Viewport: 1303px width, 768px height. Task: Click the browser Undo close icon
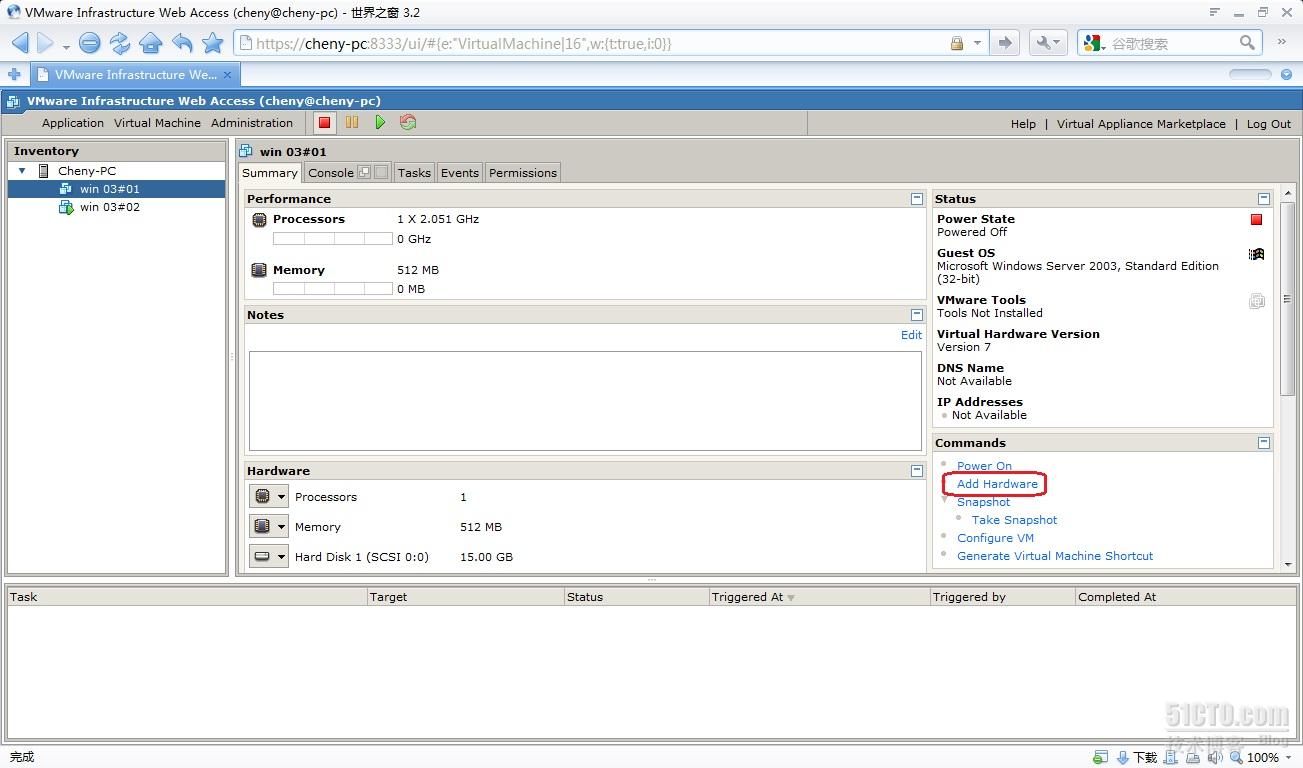tap(182, 43)
